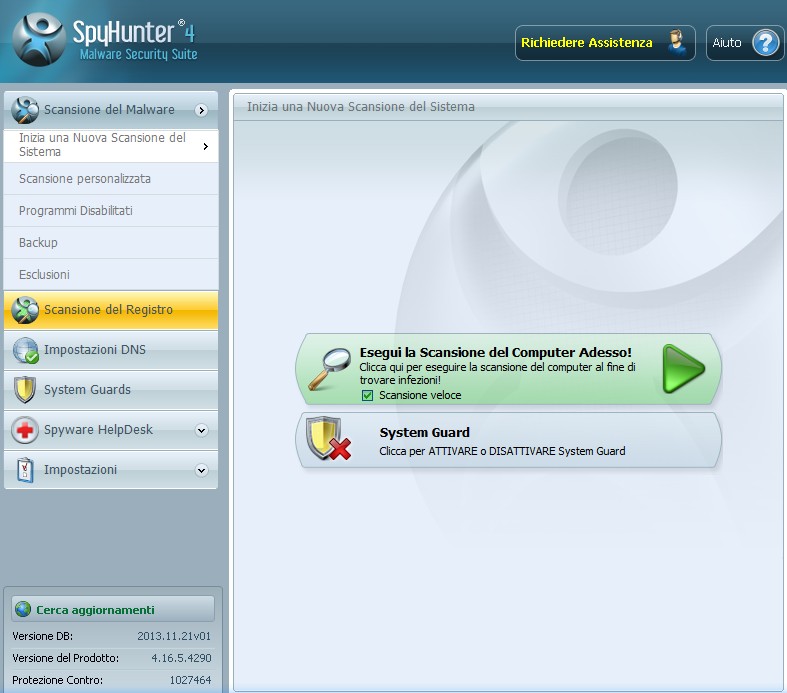Click the Scansione del Registro icon
This screenshot has width=787, height=693.
(25, 310)
